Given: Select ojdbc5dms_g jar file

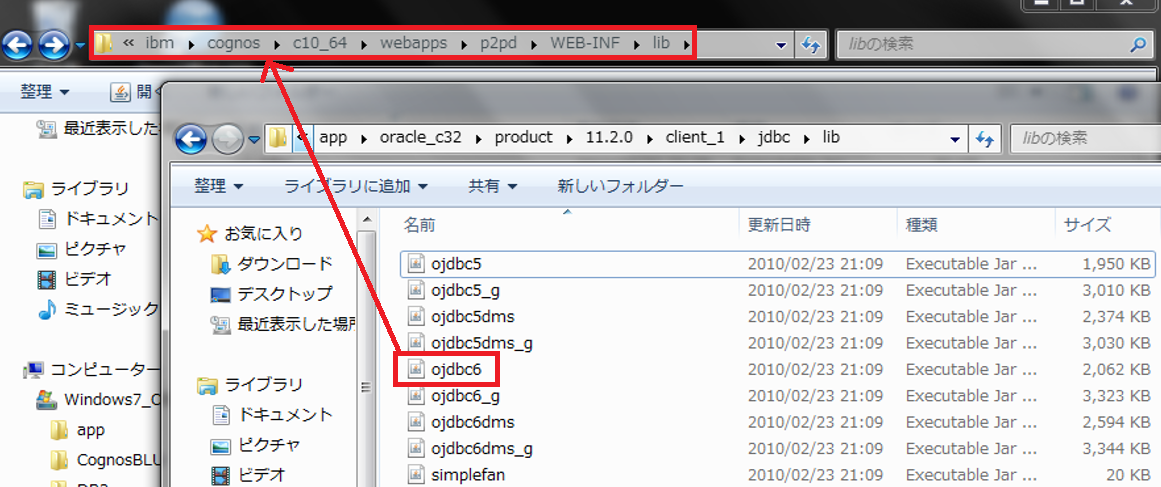Looking at the screenshot, I should [x=481, y=343].
